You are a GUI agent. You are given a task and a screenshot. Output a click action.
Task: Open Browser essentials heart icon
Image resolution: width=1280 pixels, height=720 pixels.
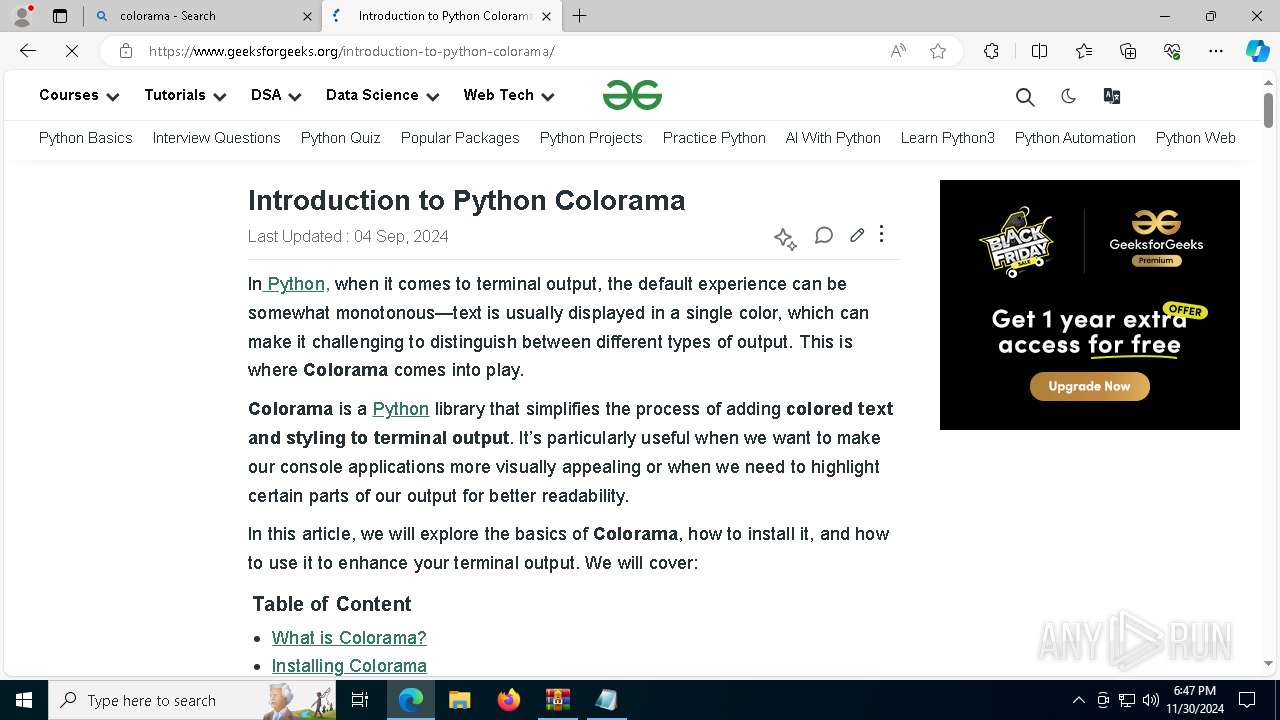(x=1172, y=51)
